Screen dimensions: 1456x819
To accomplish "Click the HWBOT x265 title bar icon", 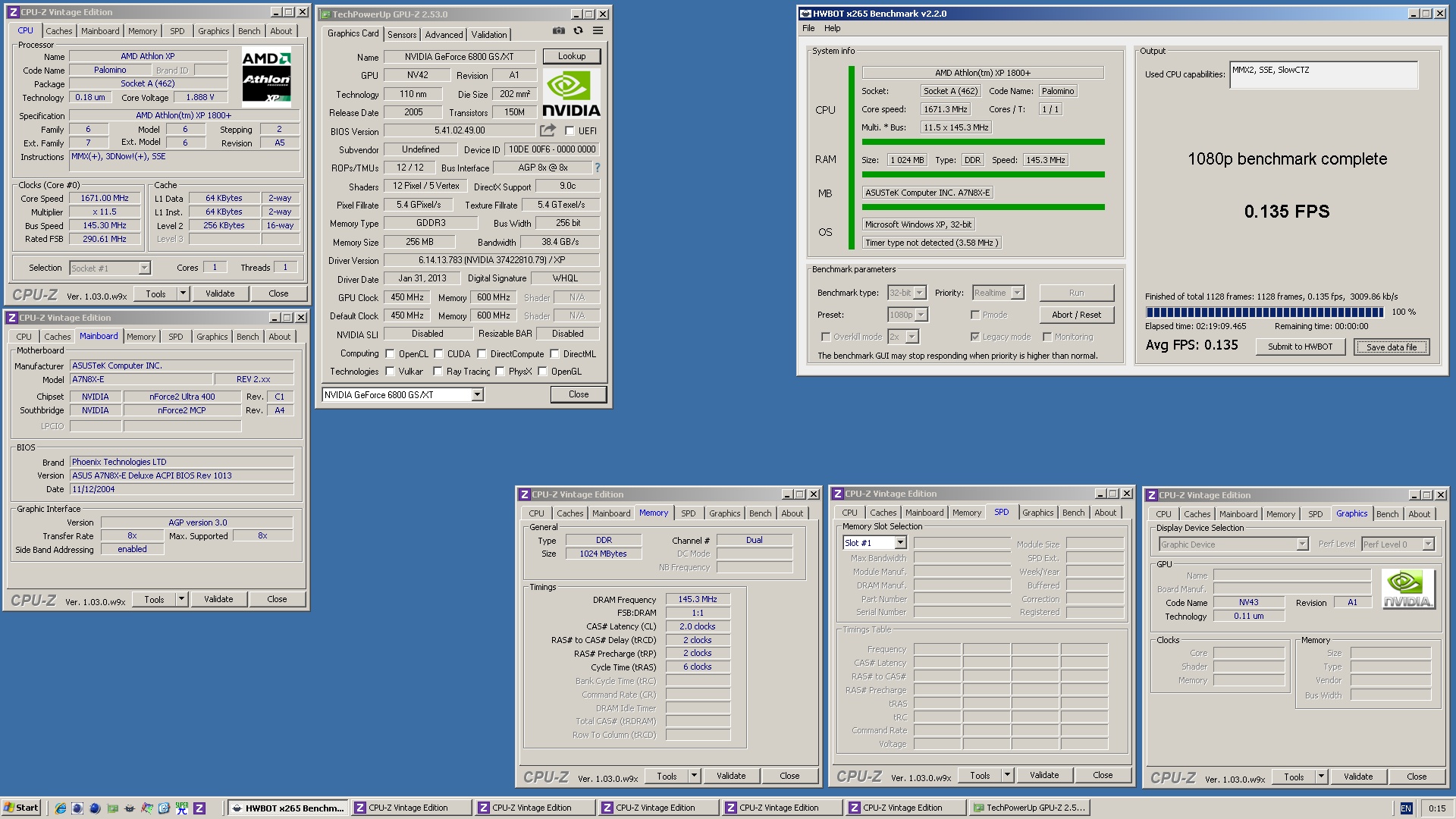I will point(805,14).
